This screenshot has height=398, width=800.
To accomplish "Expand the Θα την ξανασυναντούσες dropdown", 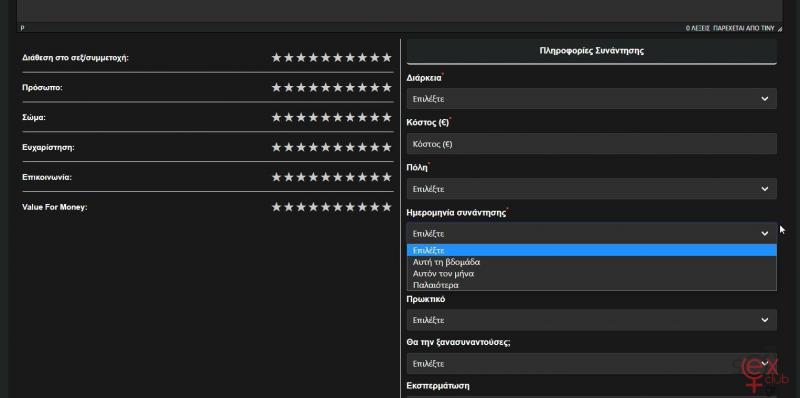I will 591,363.
